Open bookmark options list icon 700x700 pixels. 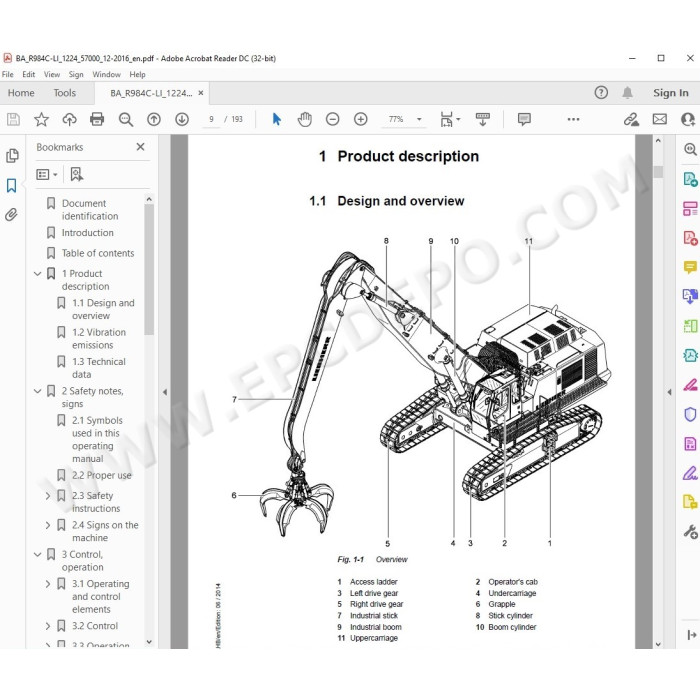46,175
